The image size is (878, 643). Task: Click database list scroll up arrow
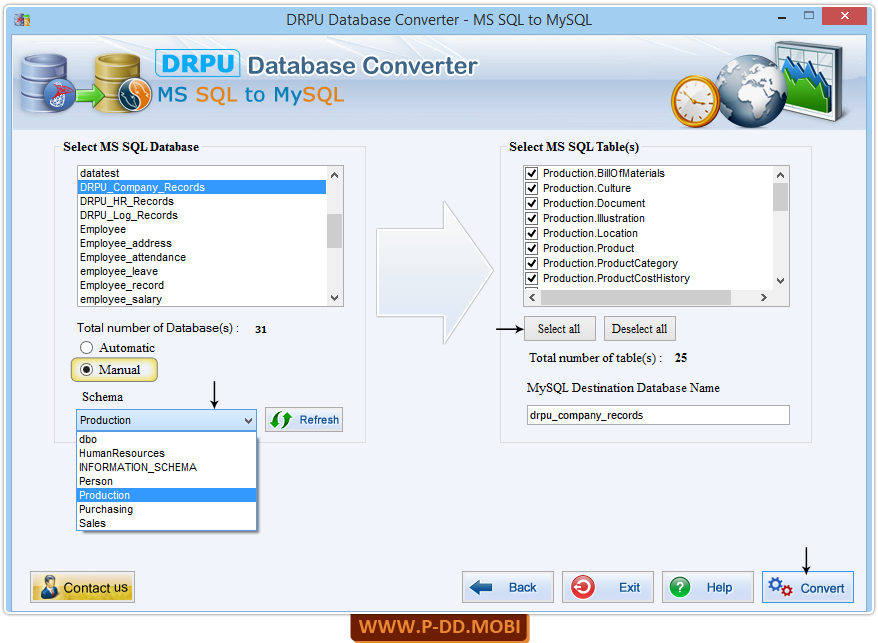(x=334, y=175)
